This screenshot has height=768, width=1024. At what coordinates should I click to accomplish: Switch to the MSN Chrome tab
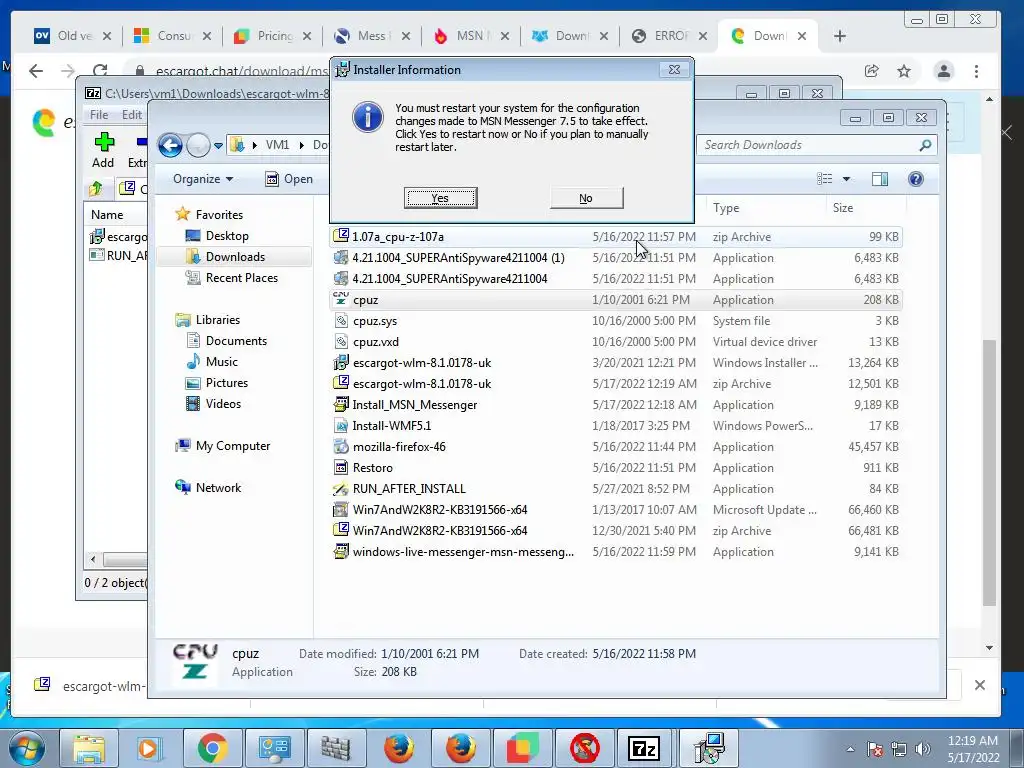pyautogui.click(x=471, y=36)
